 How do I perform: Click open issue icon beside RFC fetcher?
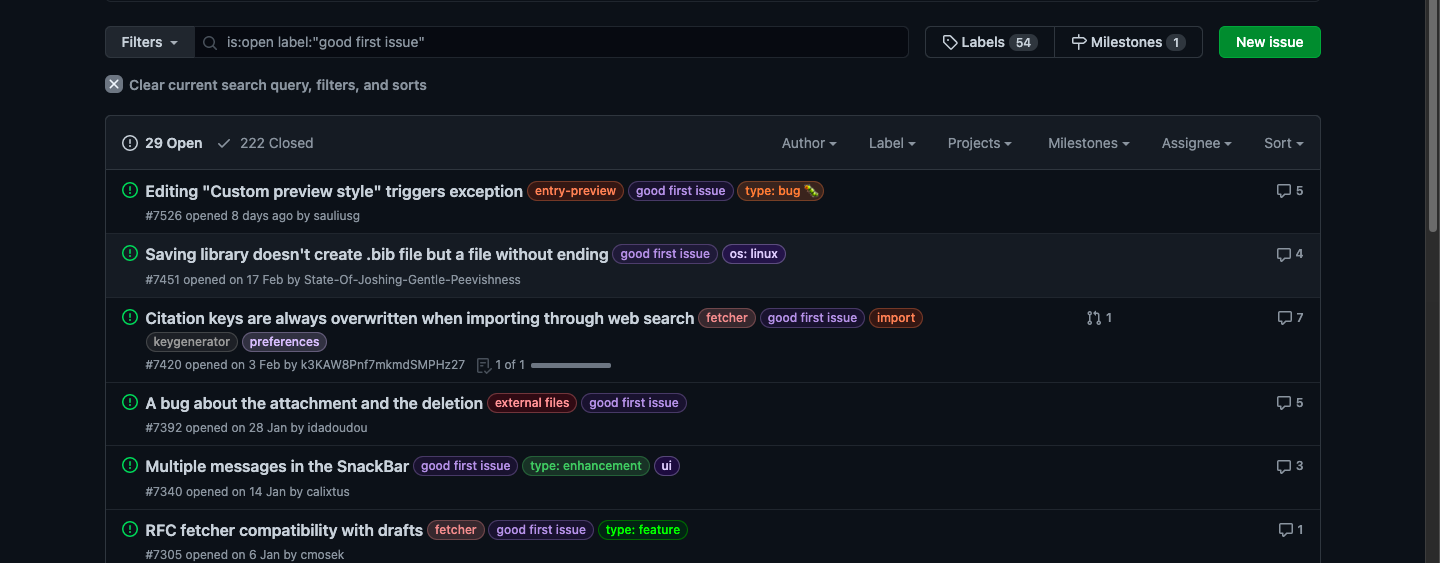[x=129, y=529]
